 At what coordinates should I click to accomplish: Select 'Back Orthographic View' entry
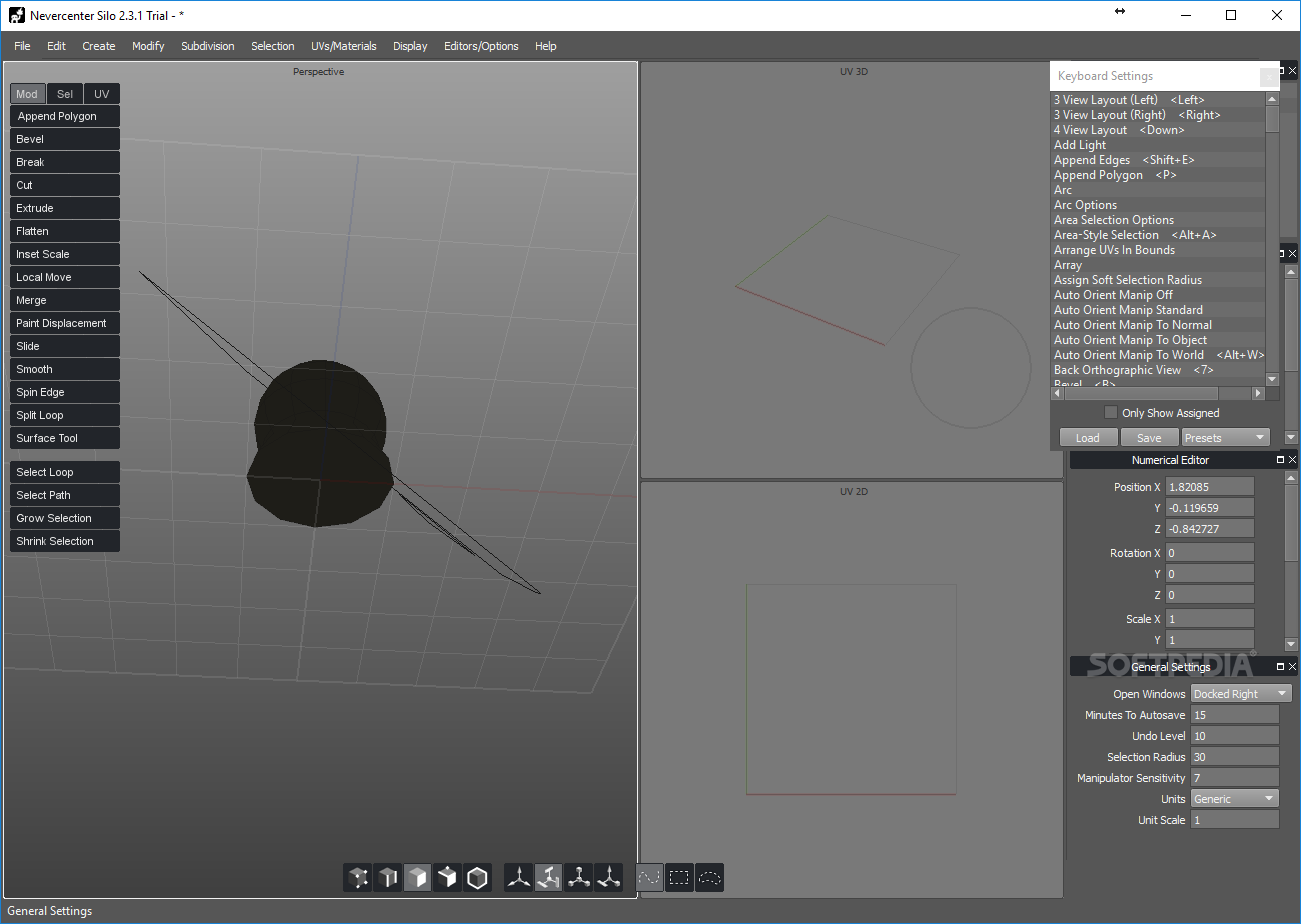pos(1158,370)
